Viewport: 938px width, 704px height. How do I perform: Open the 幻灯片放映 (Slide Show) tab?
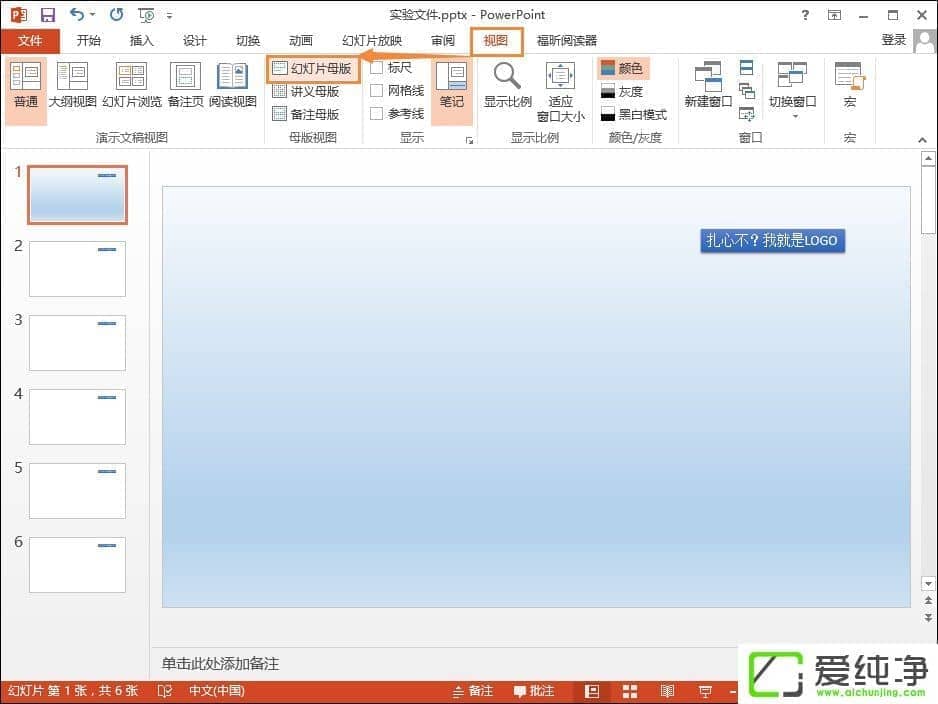point(372,40)
